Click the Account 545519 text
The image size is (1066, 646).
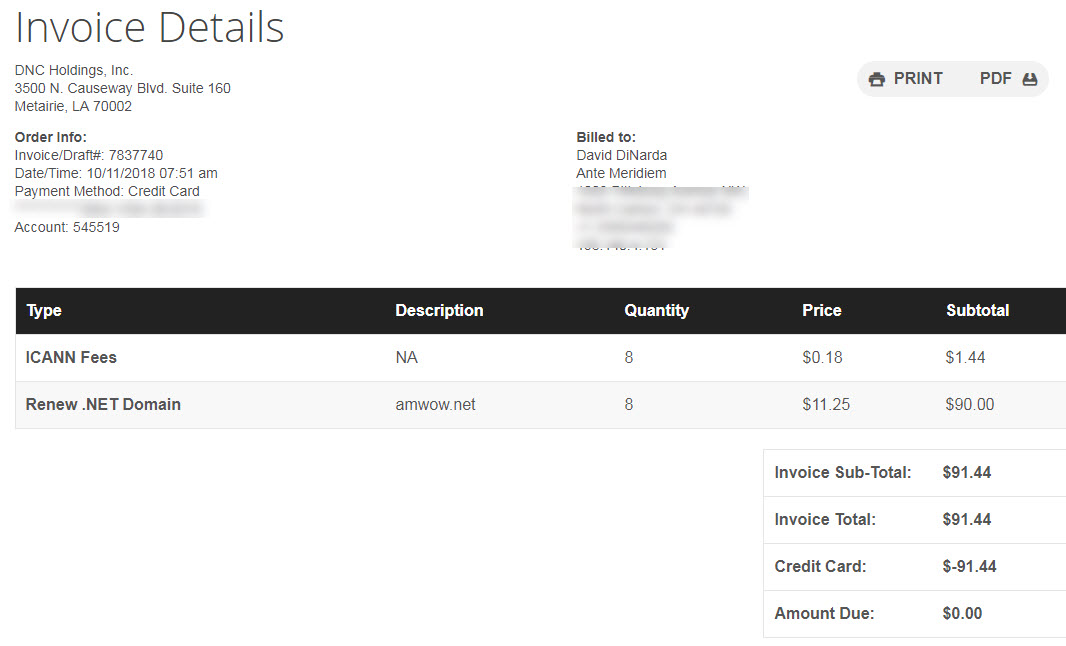(67, 227)
